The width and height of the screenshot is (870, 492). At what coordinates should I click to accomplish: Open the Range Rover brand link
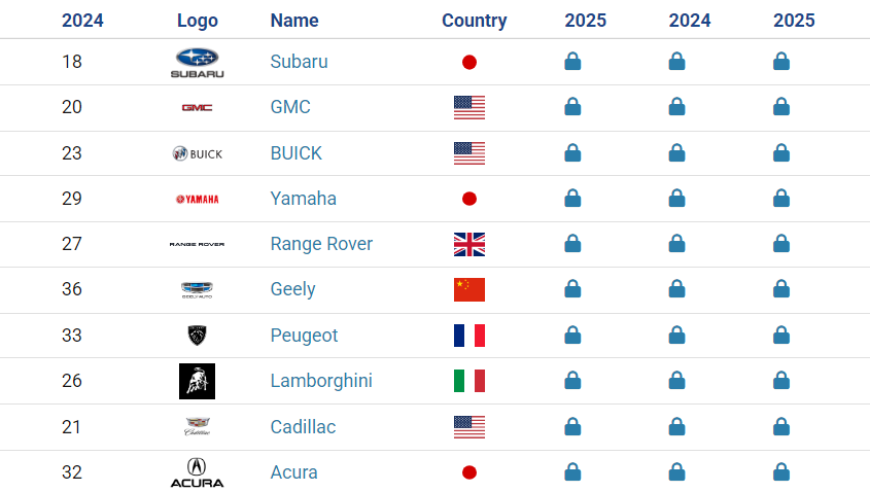pyautogui.click(x=321, y=244)
